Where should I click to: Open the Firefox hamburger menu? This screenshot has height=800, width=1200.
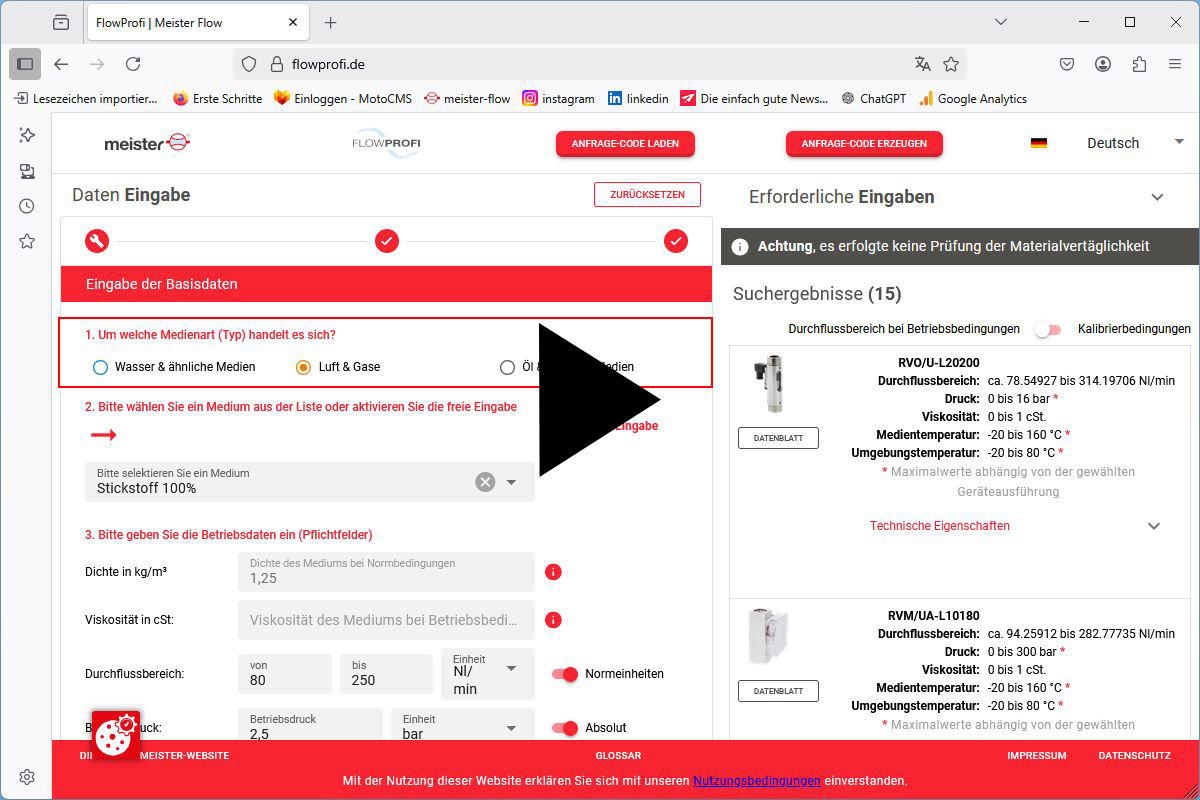[1175, 64]
